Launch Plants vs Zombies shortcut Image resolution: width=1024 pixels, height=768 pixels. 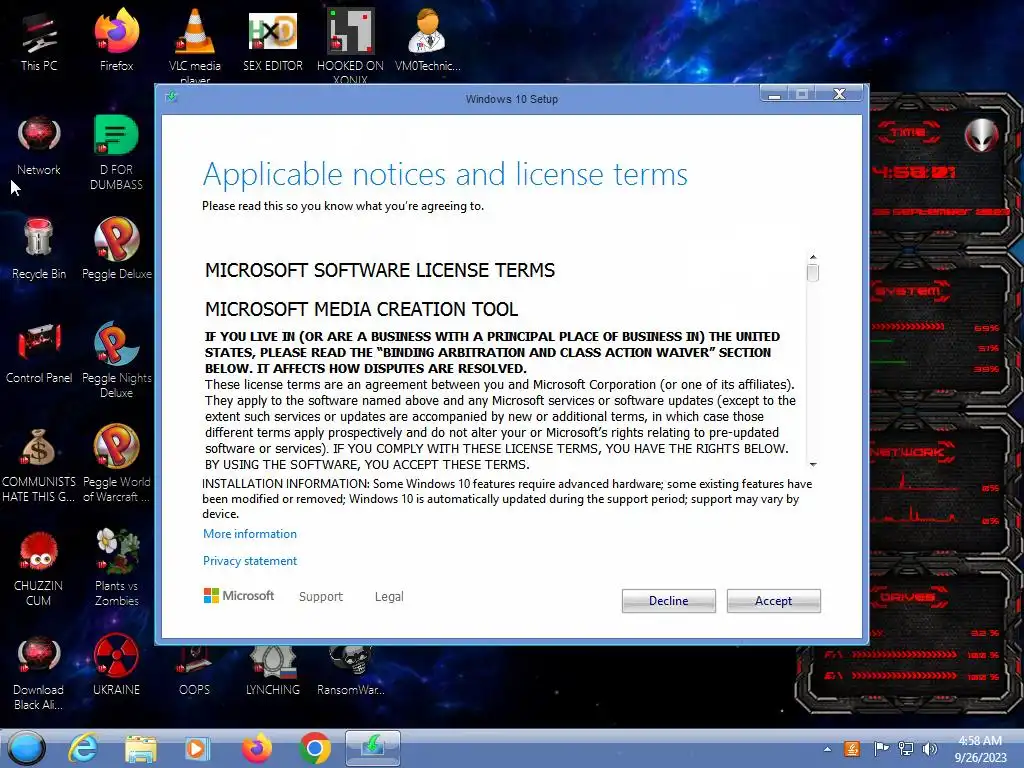coord(116,568)
